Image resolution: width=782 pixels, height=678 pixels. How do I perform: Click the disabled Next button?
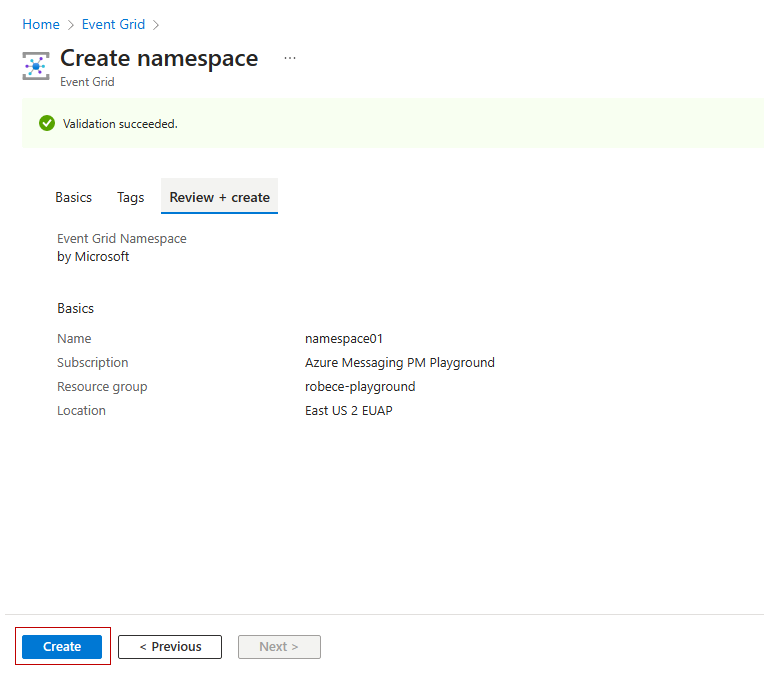tap(279, 647)
